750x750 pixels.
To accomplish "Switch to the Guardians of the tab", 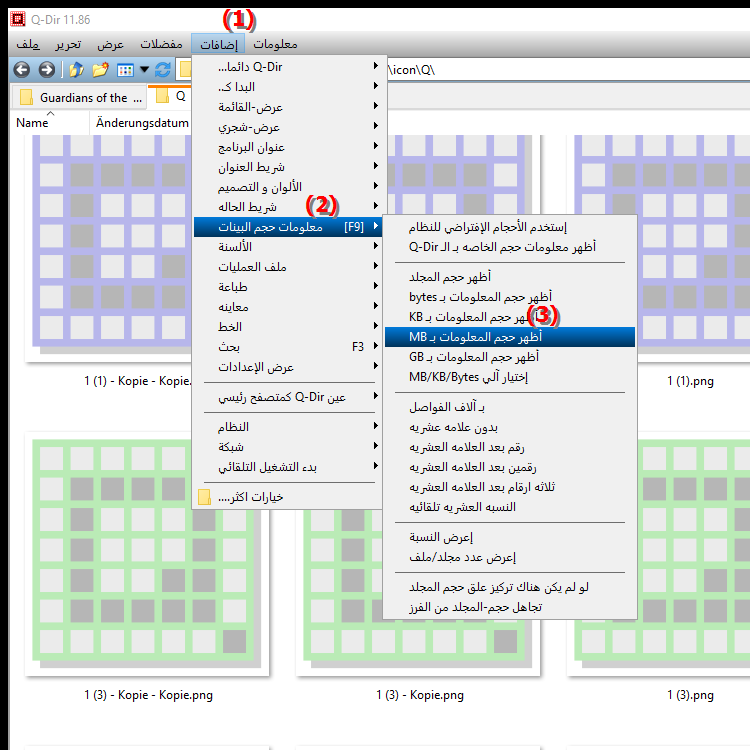I will pos(78,98).
